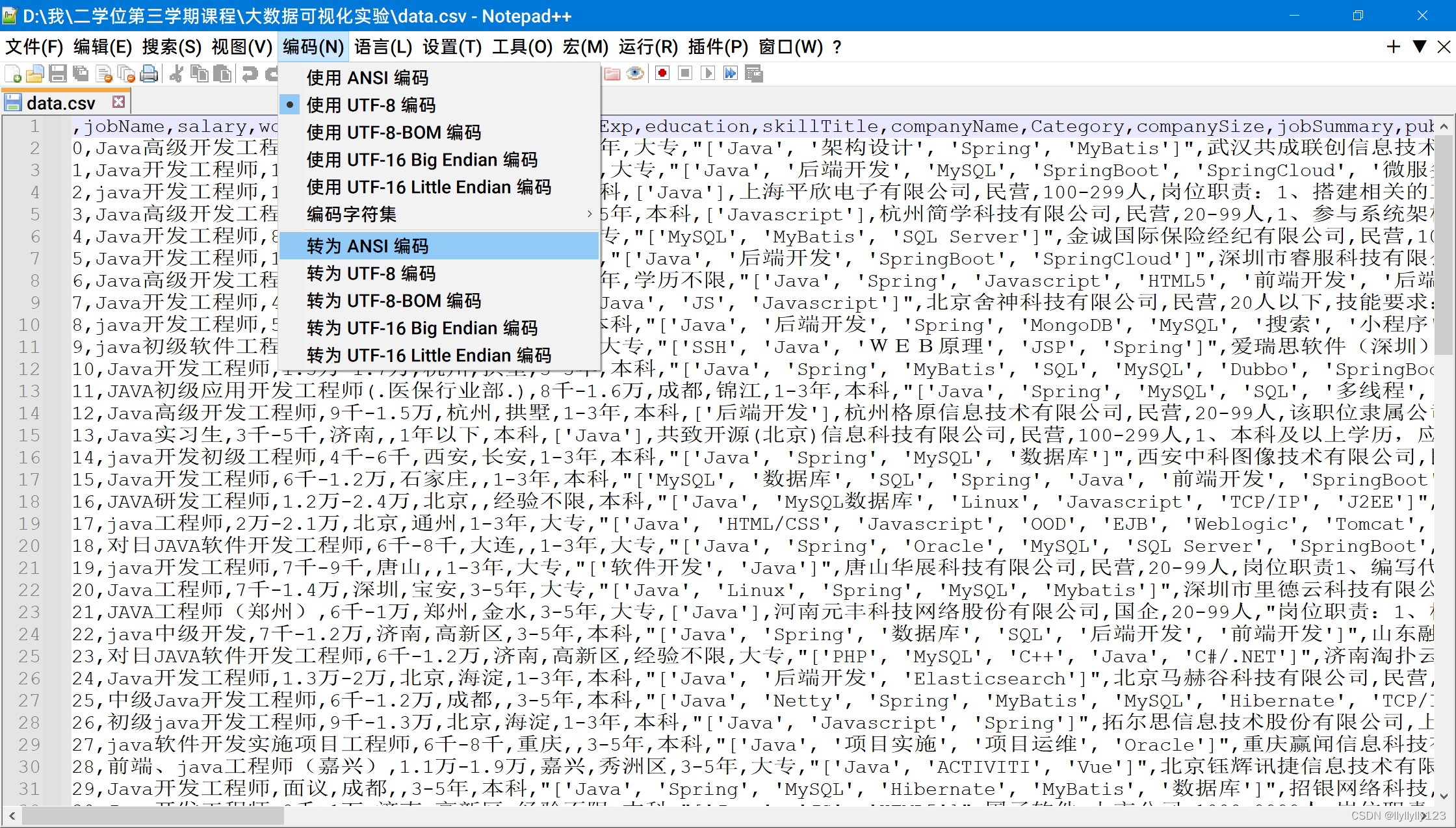The height and width of the screenshot is (828, 1456).
Task: Close data.csv via its tab close button
Action: coord(118,101)
